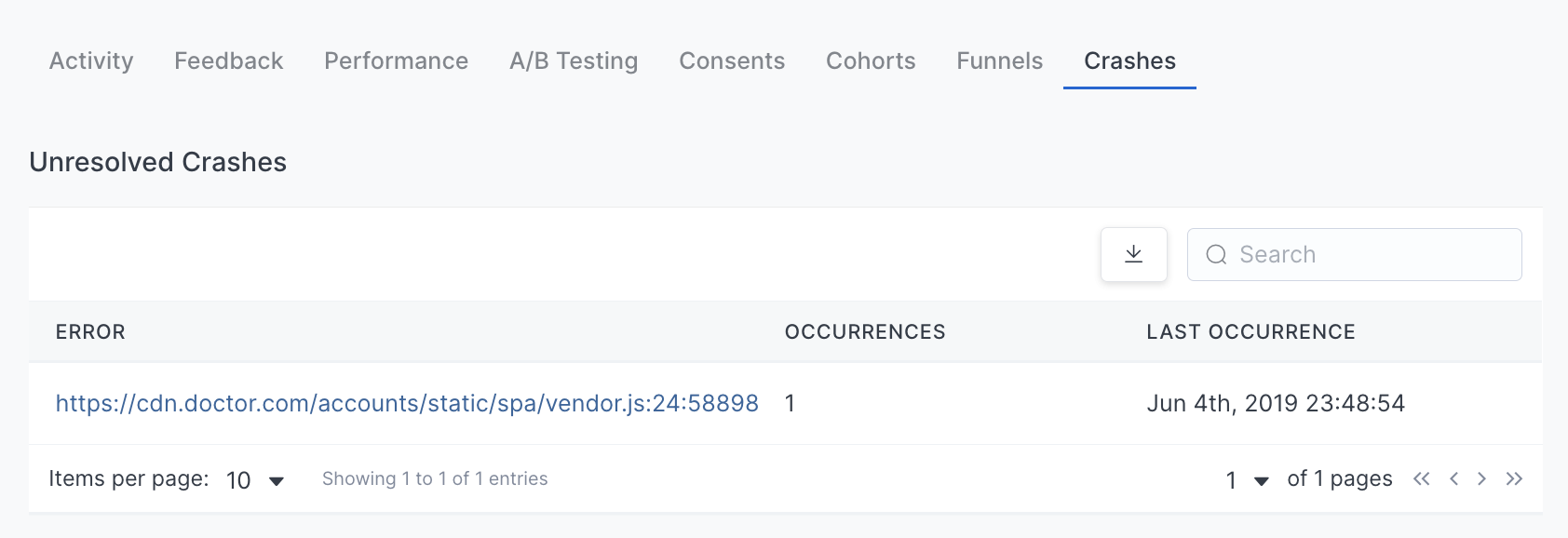Switch to the Feedback tab

click(x=229, y=61)
